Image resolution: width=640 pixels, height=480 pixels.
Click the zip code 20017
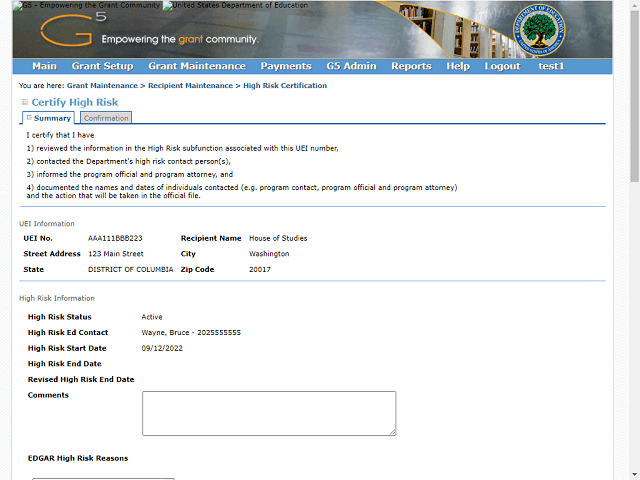point(260,269)
